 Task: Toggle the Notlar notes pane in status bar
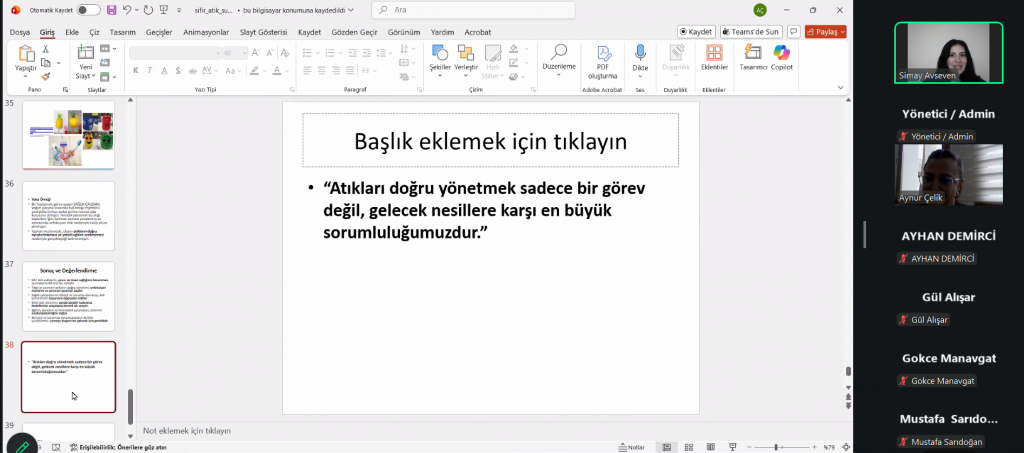click(x=631, y=446)
